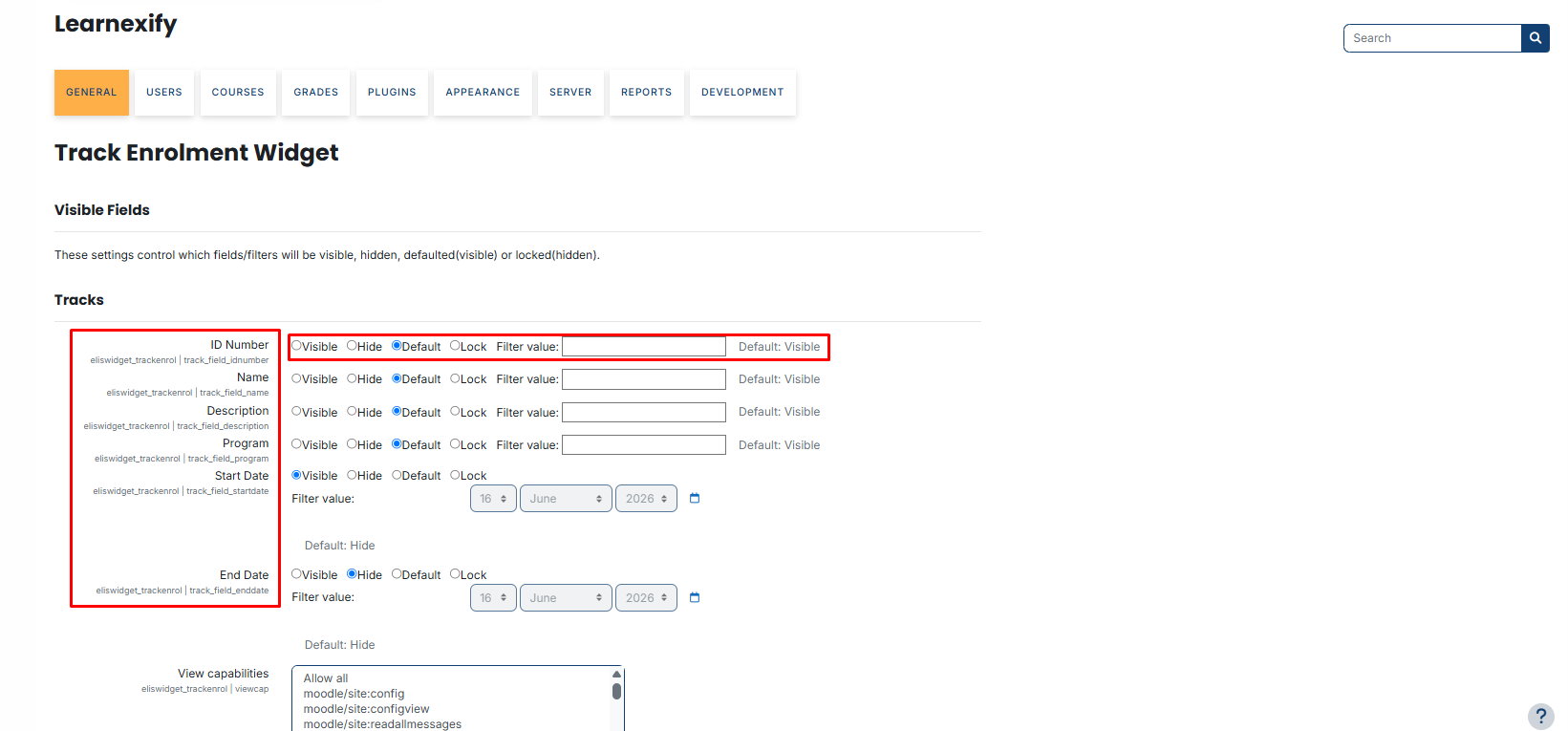
Task: Click the Name filter value field
Action: click(x=644, y=379)
